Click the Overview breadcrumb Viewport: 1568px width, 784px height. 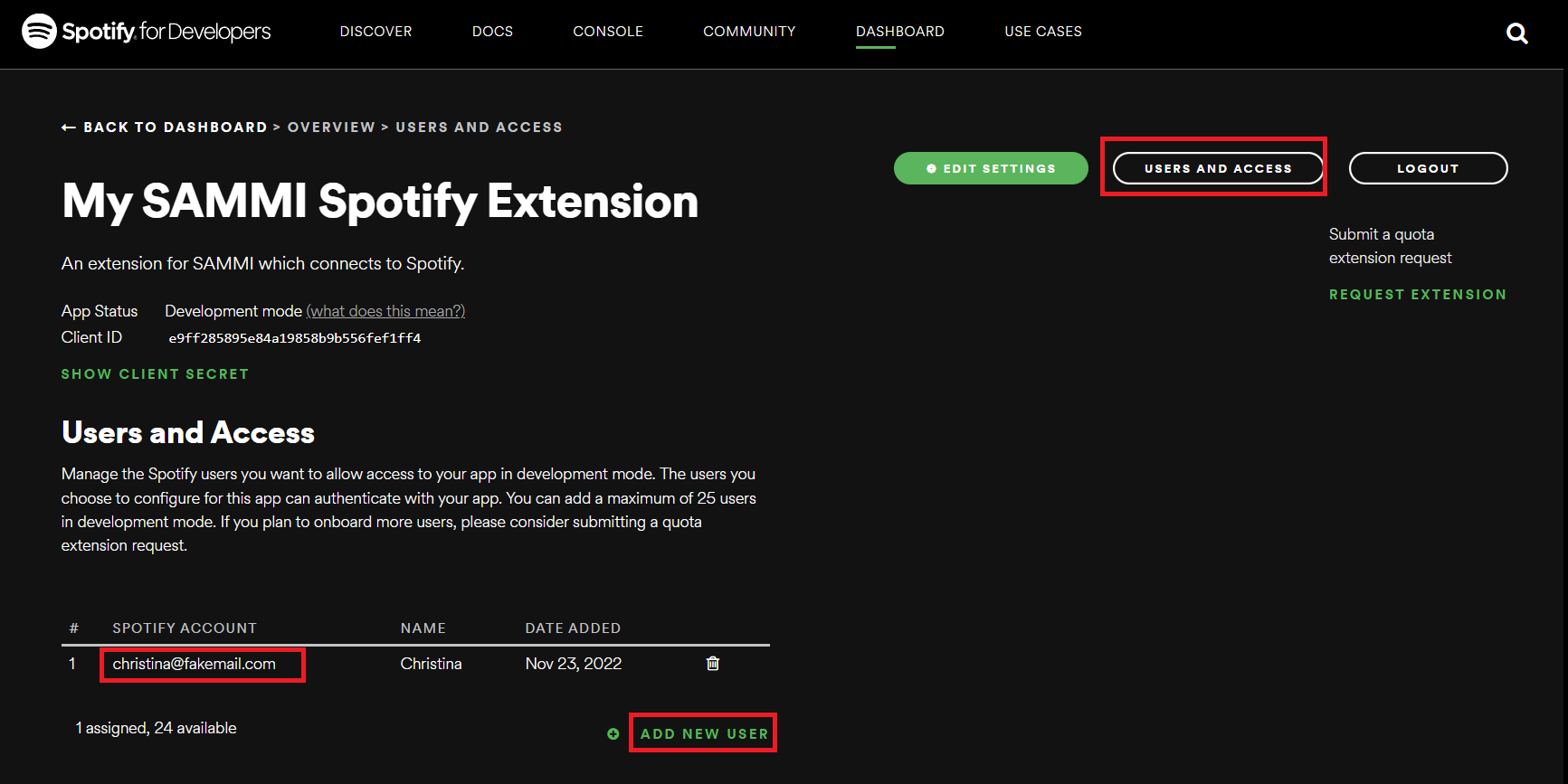331,128
